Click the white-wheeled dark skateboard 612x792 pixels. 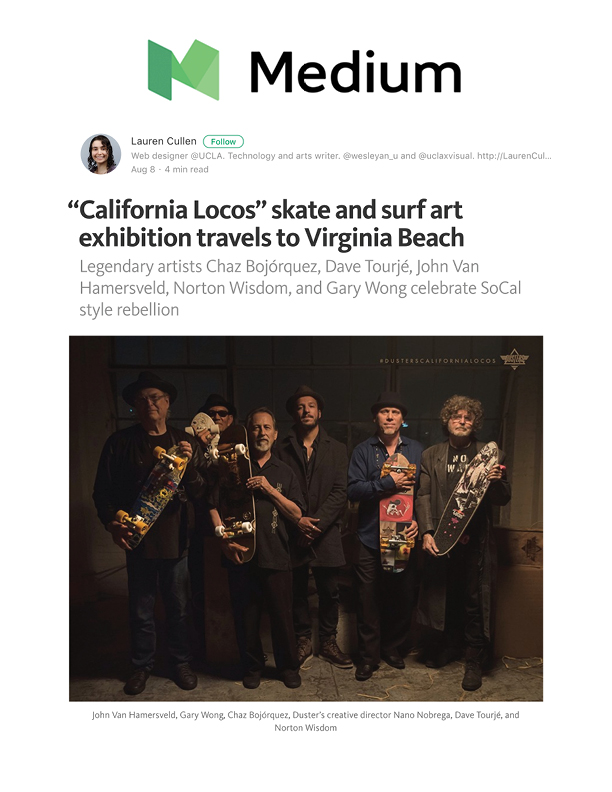click(x=236, y=494)
